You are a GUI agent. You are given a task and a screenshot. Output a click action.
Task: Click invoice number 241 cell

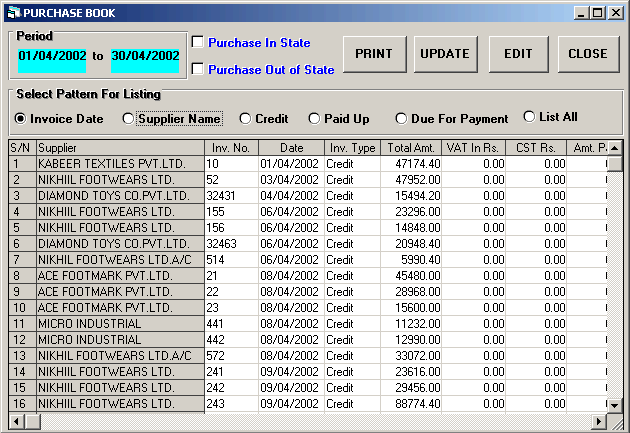point(231,372)
